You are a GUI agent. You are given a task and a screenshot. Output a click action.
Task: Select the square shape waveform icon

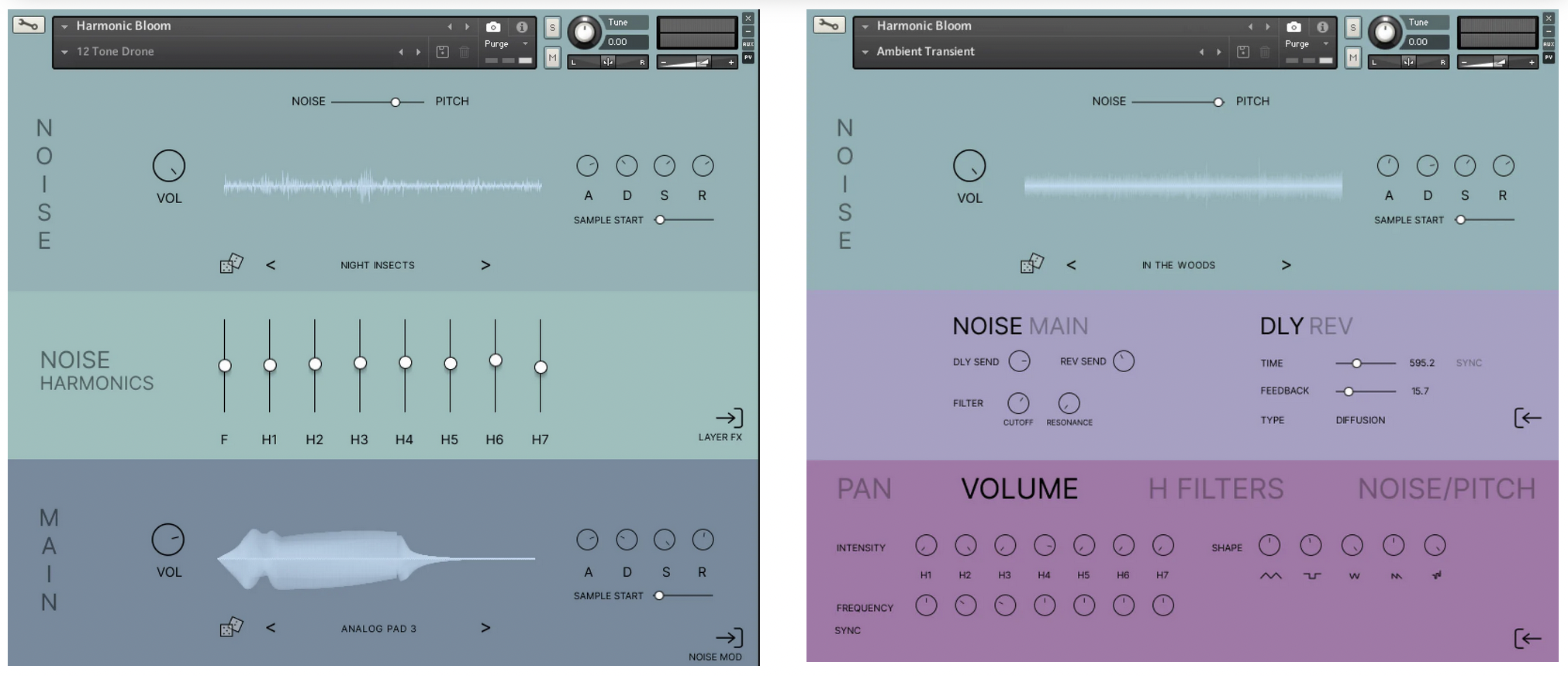(x=1311, y=576)
